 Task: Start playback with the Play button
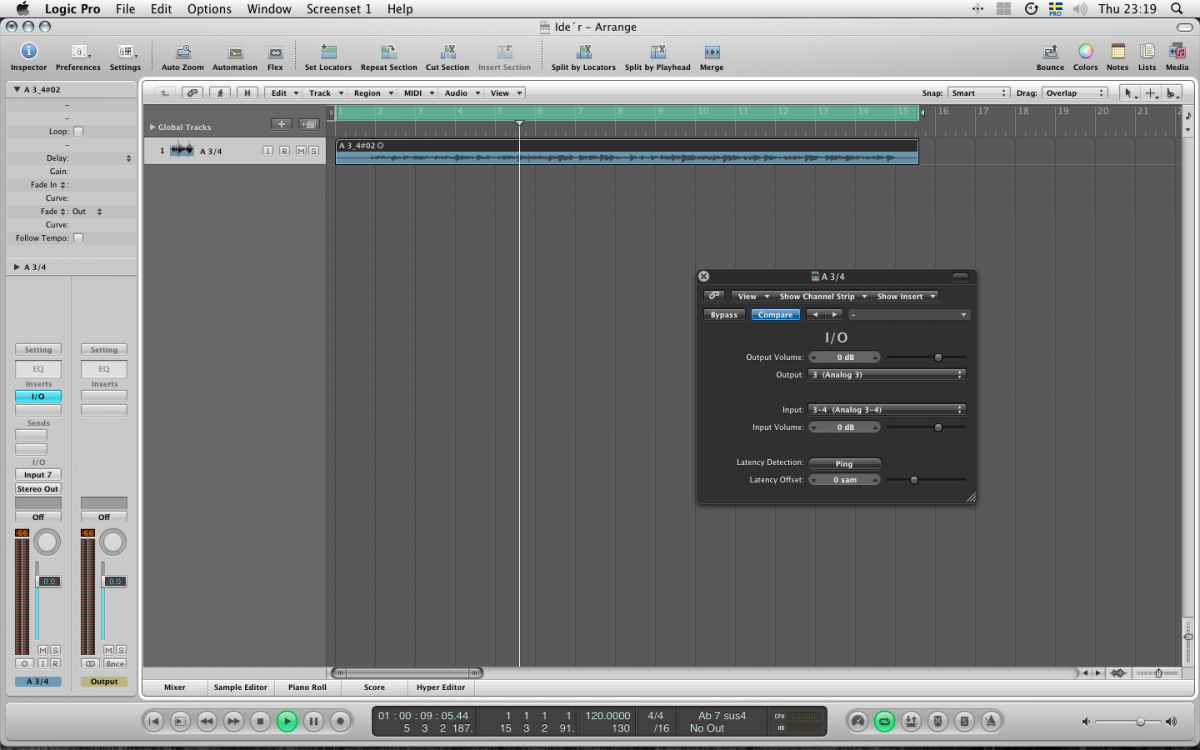click(x=287, y=721)
